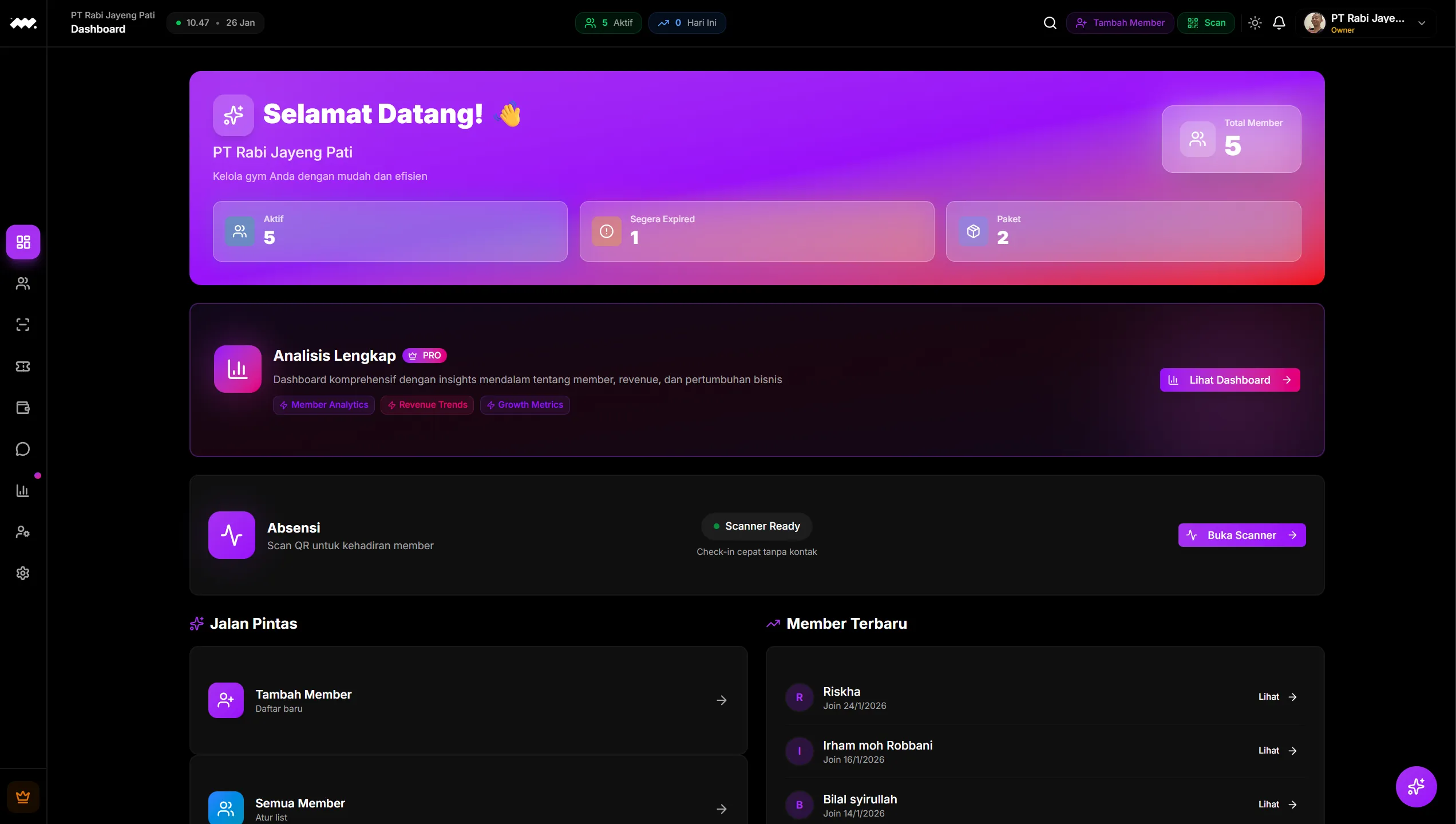The height and width of the screenshot is (824, 1456).
Task: Select the Analytics chart icon with notification dot
Action: (23, 490)
